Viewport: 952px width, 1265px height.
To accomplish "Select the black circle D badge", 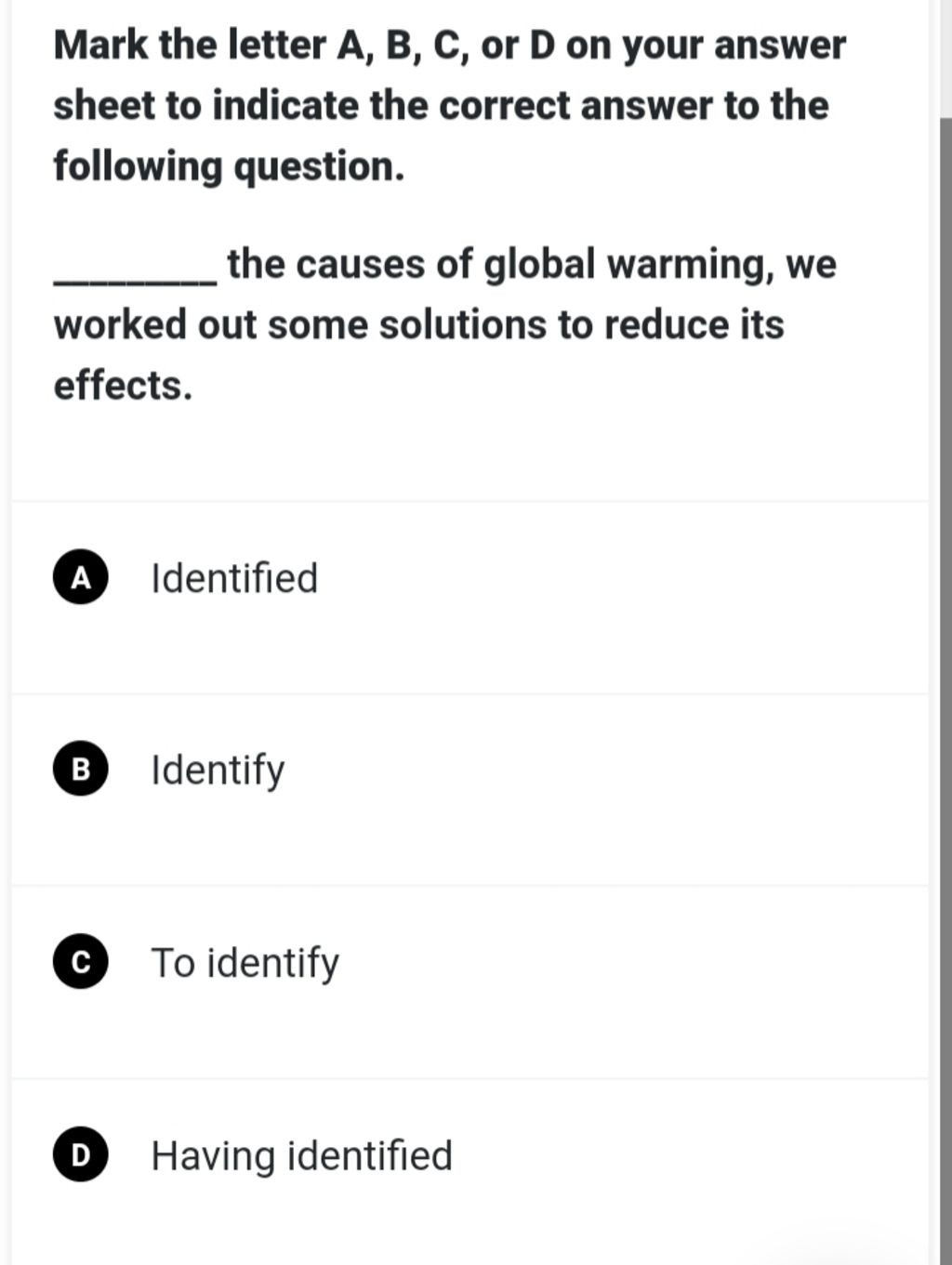I will click(81, 1154).
